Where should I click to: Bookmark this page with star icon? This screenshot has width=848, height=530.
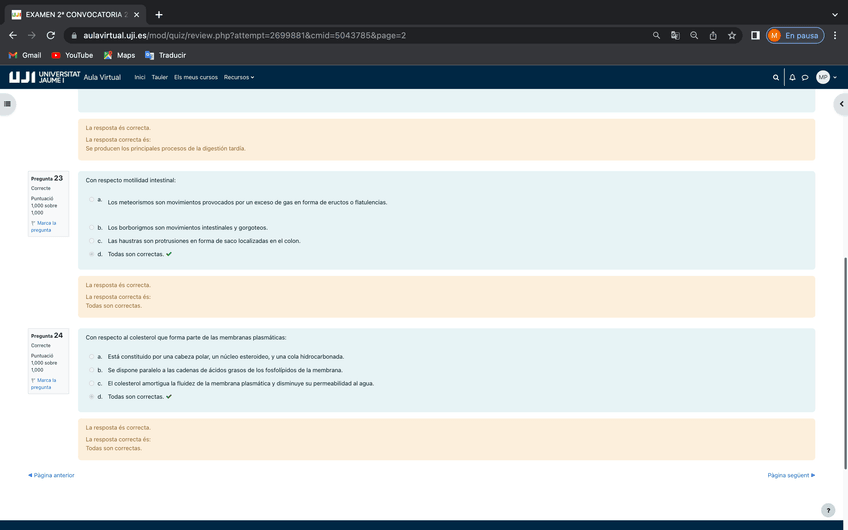(x=732, y=35)
